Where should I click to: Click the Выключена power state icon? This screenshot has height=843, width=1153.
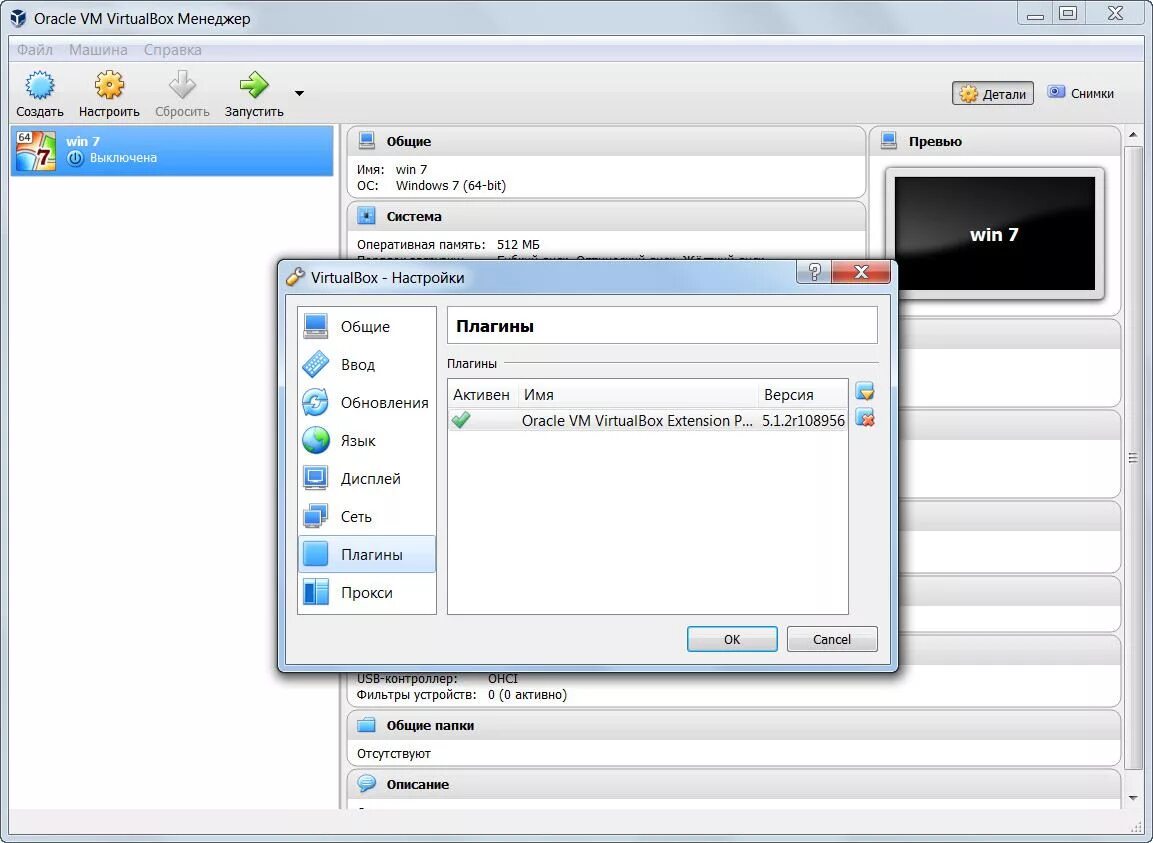(75, 157)
